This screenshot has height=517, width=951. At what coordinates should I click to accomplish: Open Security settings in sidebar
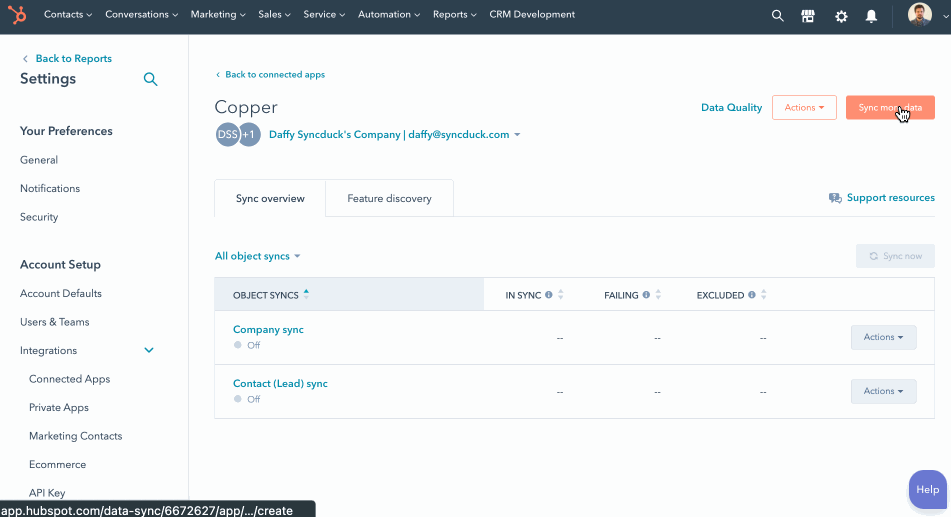[x=39, y=217]
